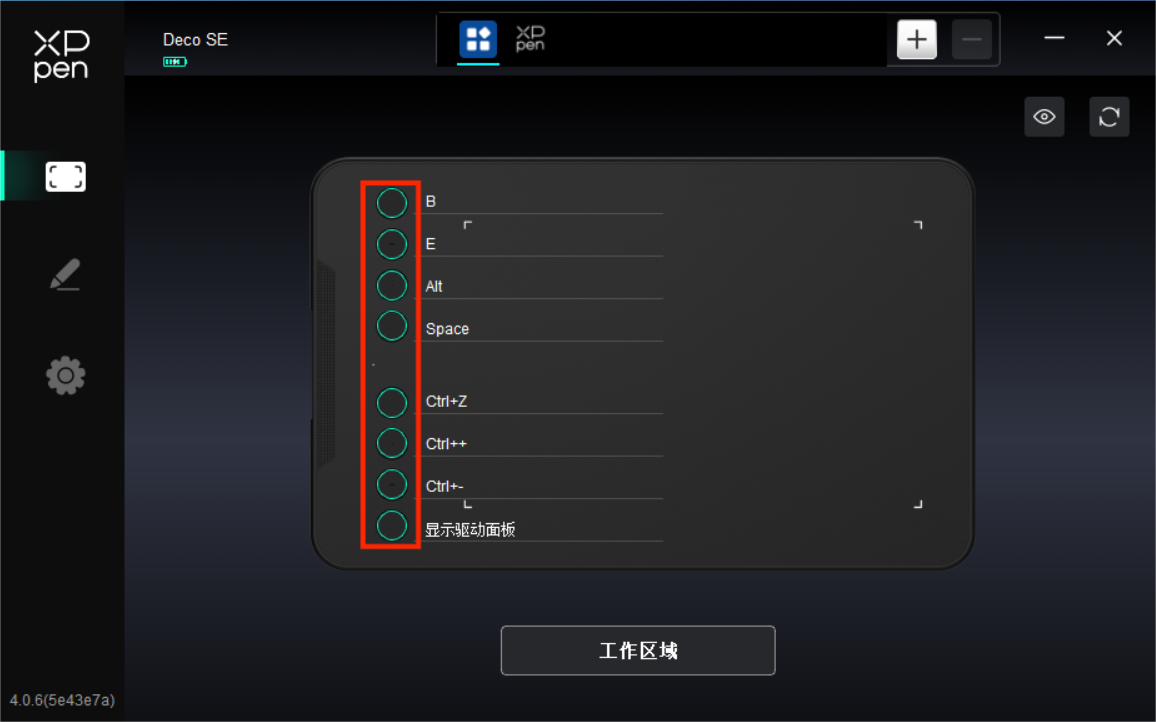
Task: Open the Work Area sidebar section
Action: [x=66, y=177]
